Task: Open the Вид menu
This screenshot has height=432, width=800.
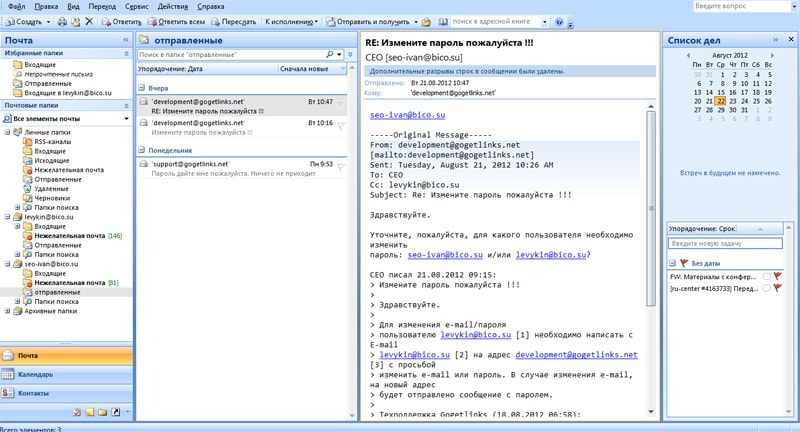Action: (73, 7)
